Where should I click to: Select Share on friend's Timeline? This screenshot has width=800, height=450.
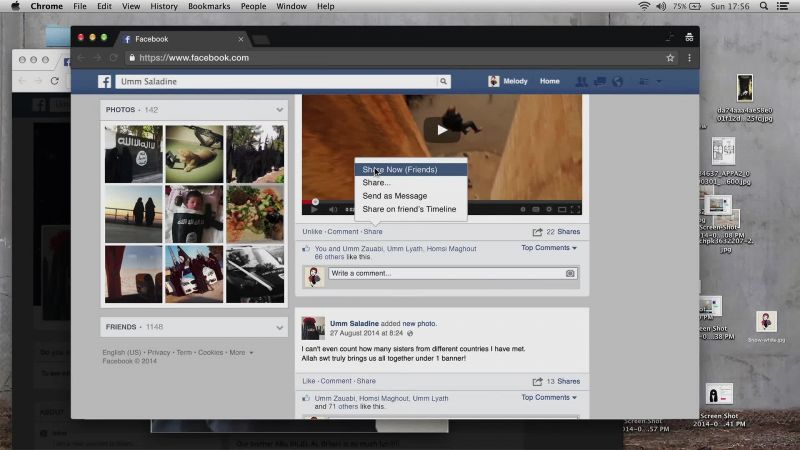(411, 209)
